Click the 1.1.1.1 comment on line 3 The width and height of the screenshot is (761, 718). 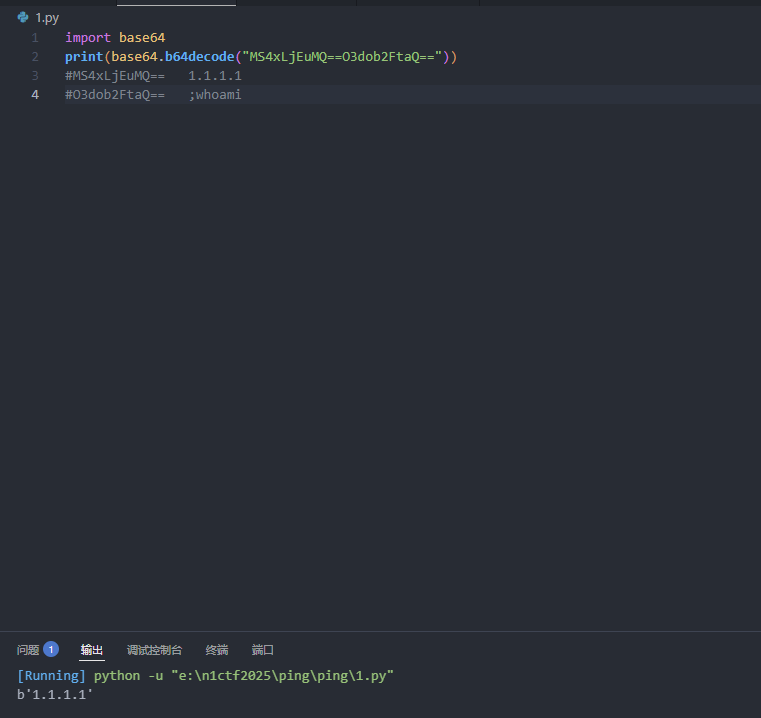[x=215, y=76]
